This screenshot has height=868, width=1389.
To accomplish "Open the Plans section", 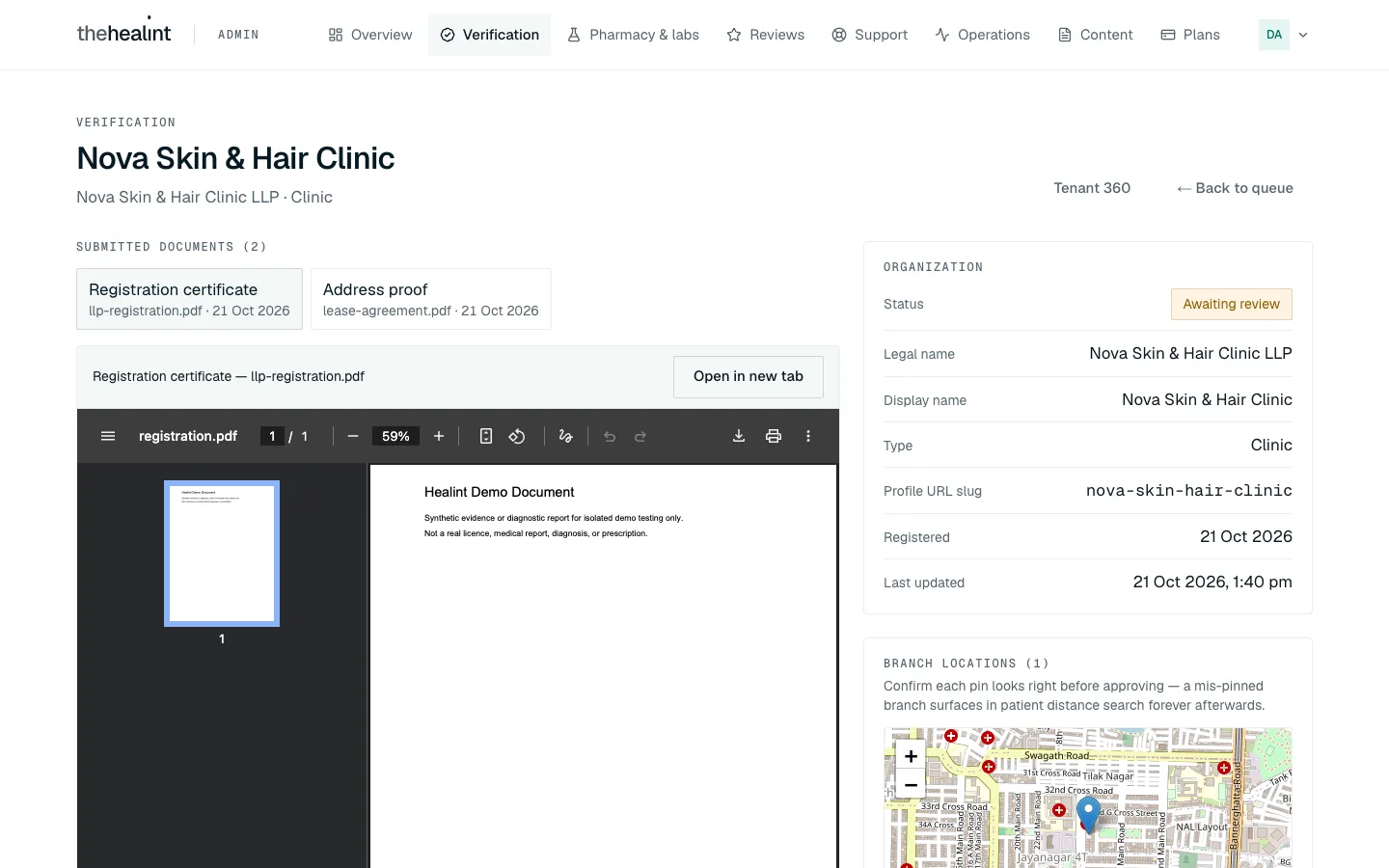I will 1190,35.
